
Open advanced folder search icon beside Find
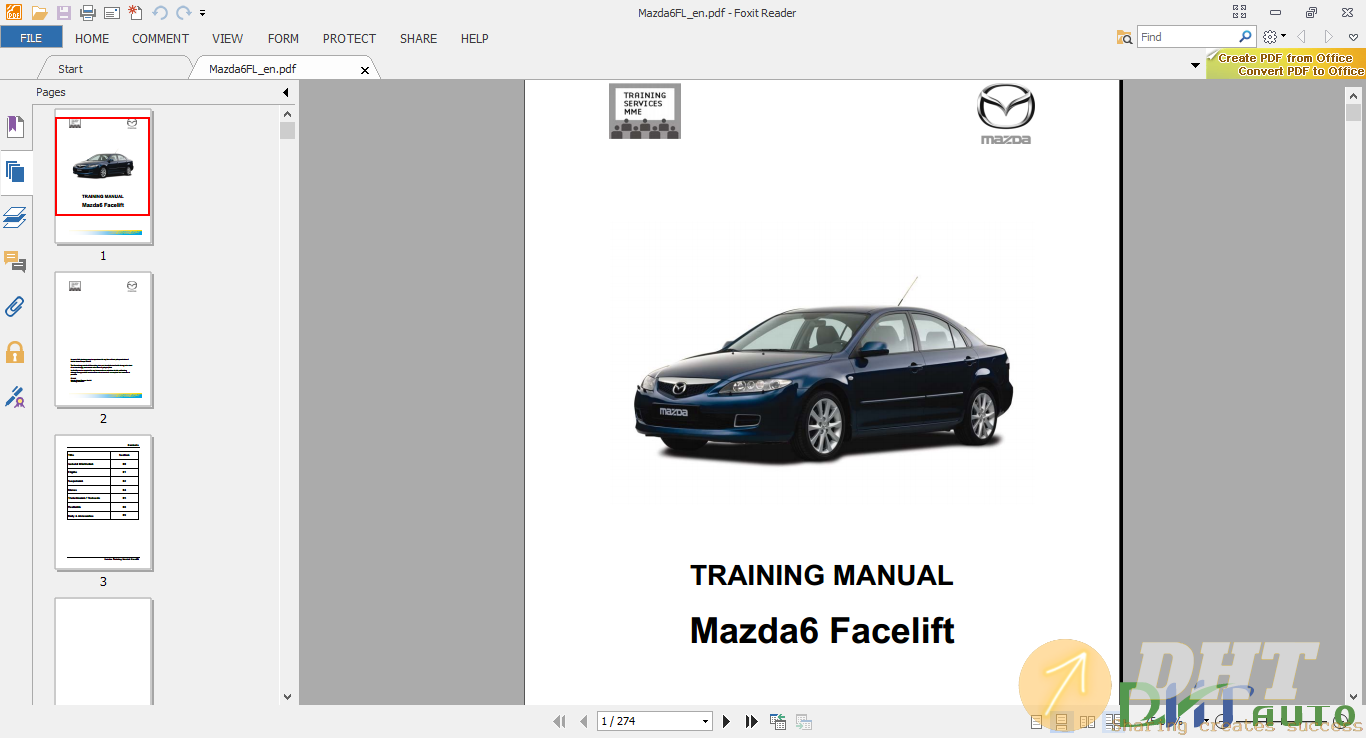click(1125, 37)
